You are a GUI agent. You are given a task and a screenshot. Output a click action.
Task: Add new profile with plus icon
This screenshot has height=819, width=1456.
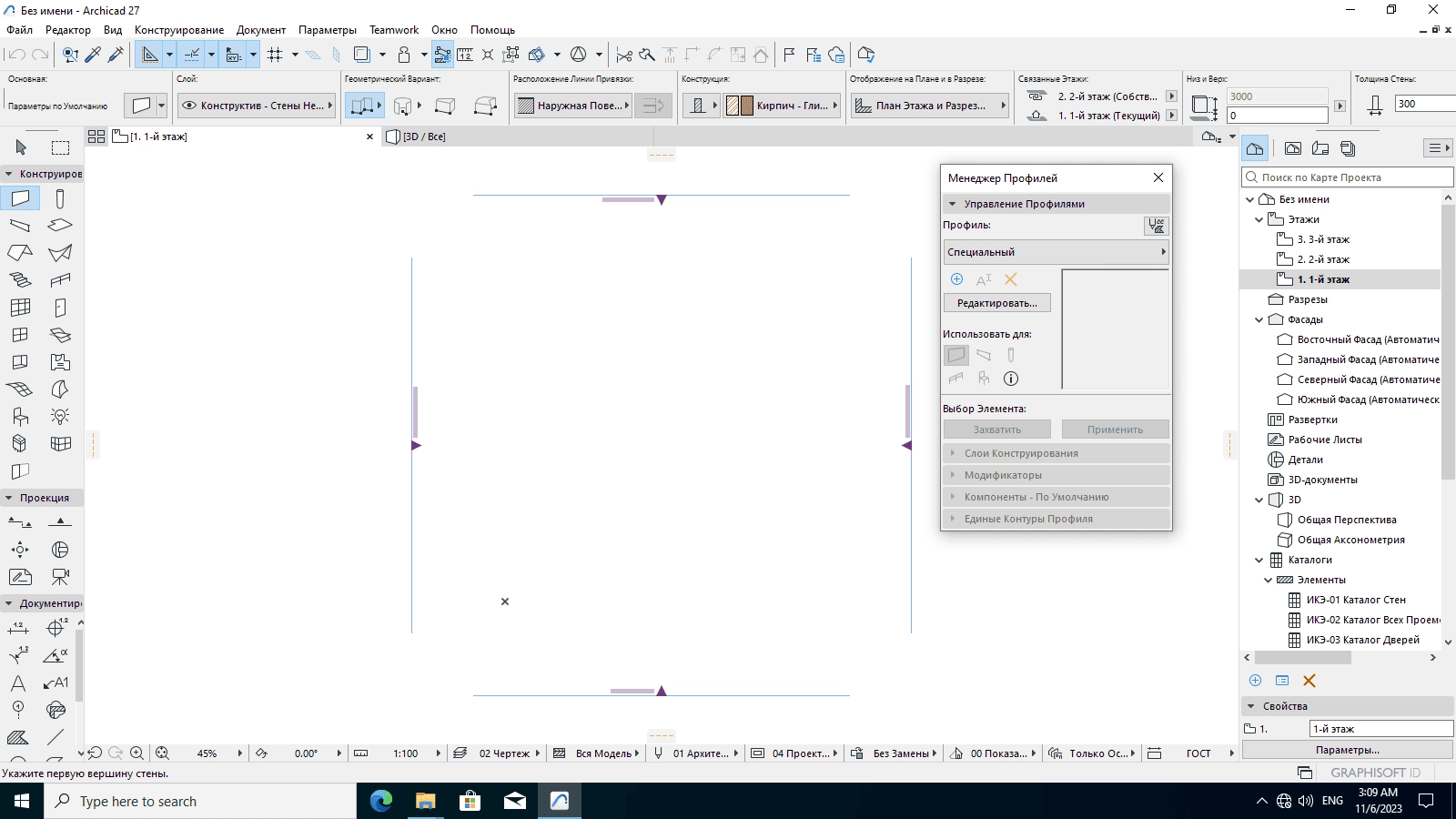(956, 279)
